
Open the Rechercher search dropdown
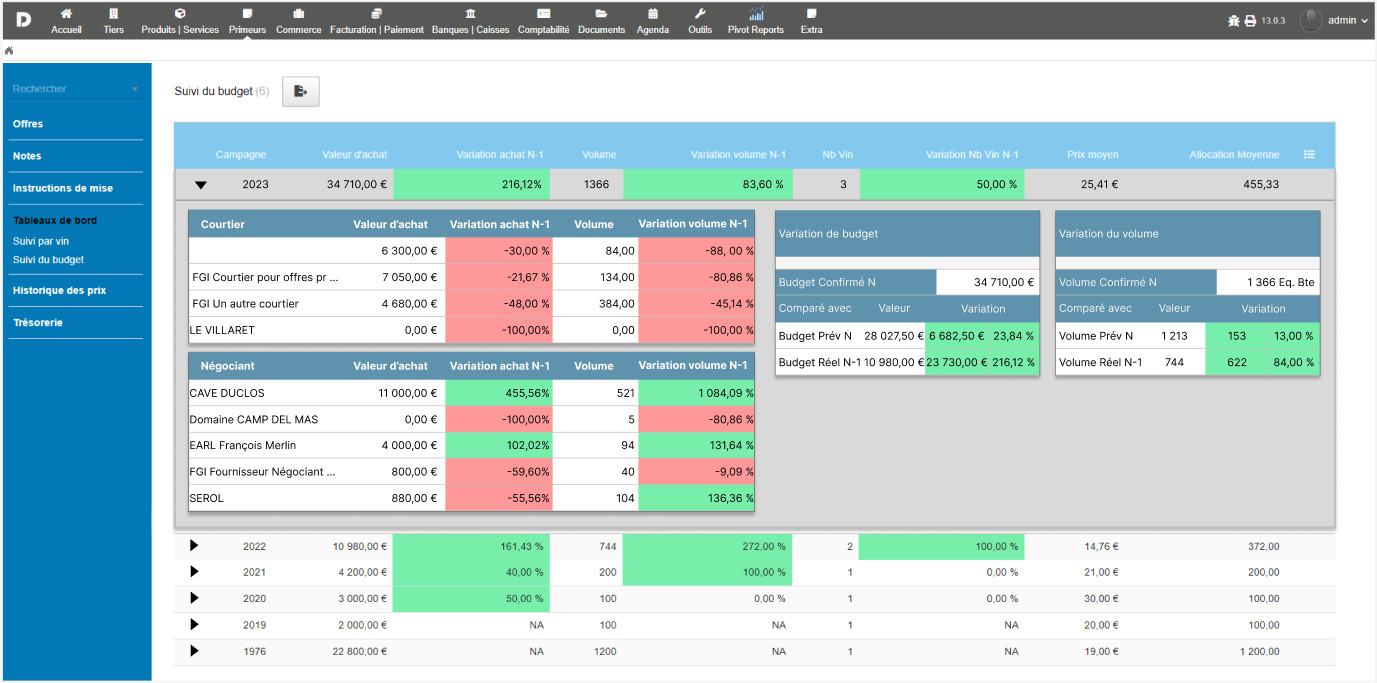click(76, 89)
